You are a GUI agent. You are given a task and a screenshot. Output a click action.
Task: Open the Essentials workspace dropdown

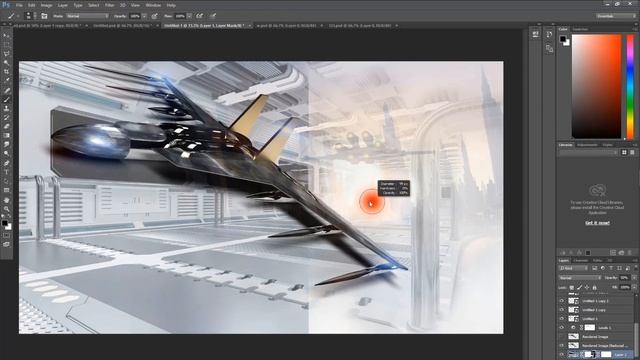pos(616,16)
